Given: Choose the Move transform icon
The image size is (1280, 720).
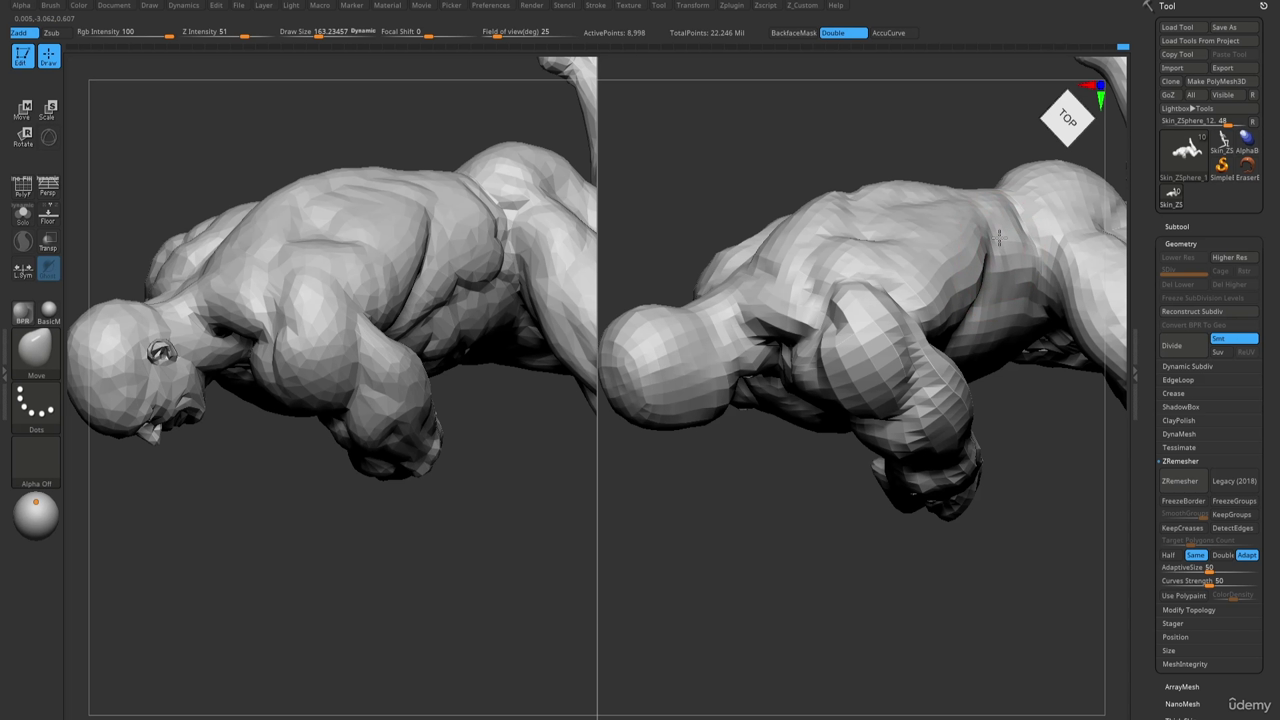Looking at the screenshot, I should 22,110.
